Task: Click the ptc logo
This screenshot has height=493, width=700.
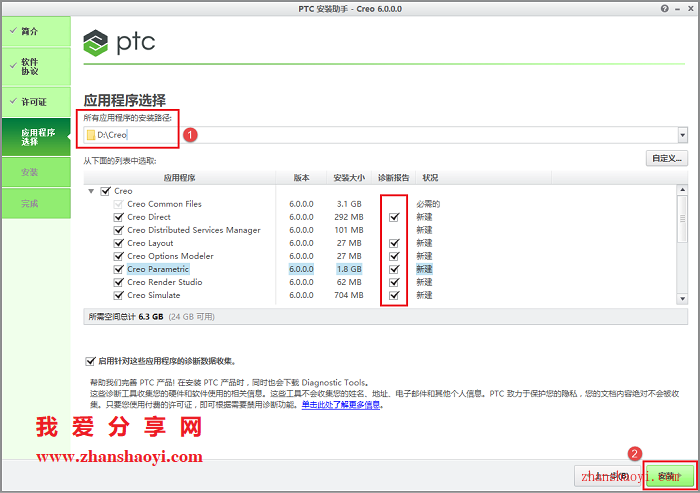Action: tap(119, 42)
